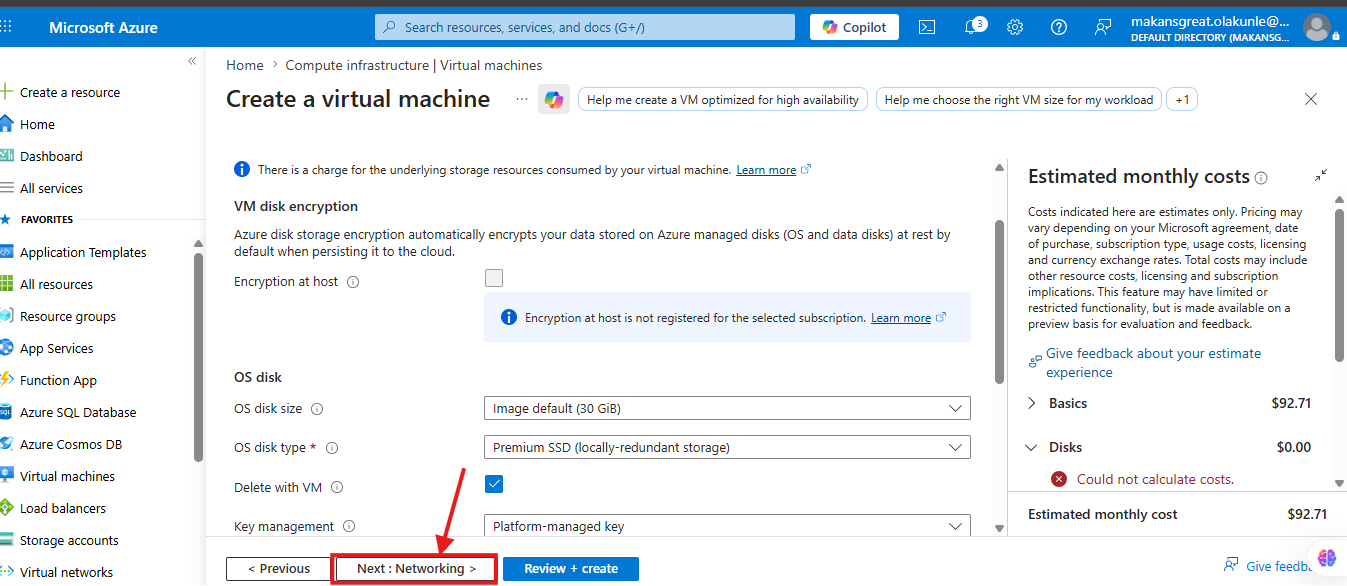
Task: Click the info icon beside OS disk type
Action: click(332, 448)
